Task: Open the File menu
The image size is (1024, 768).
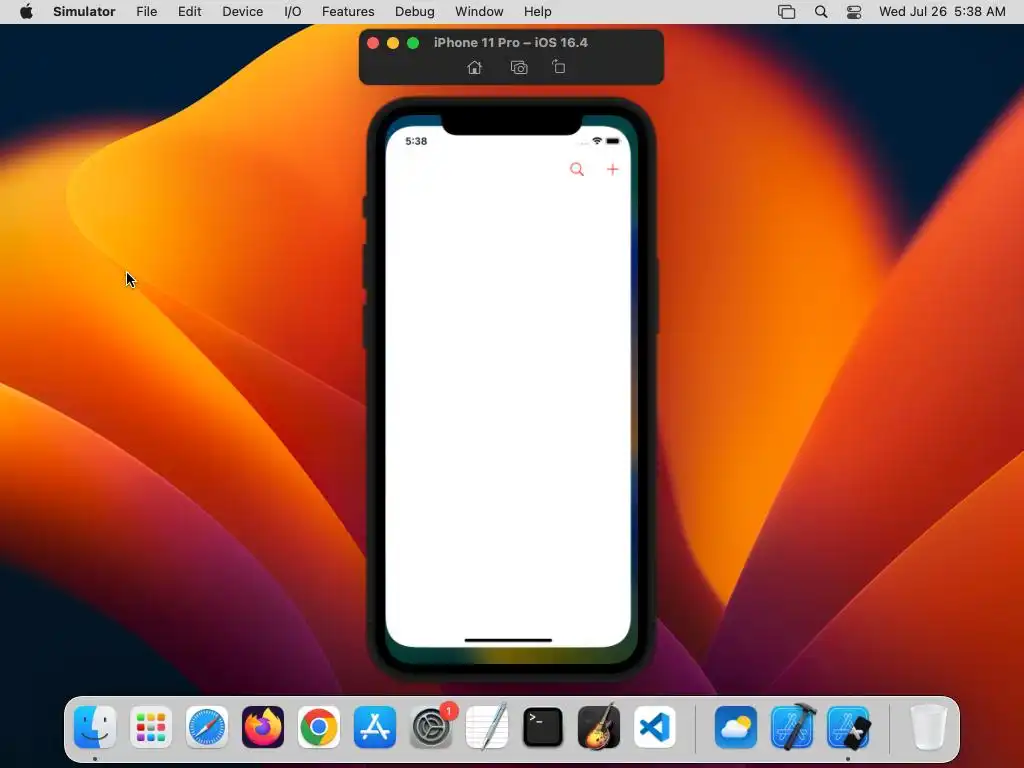Action: [146, 12]
